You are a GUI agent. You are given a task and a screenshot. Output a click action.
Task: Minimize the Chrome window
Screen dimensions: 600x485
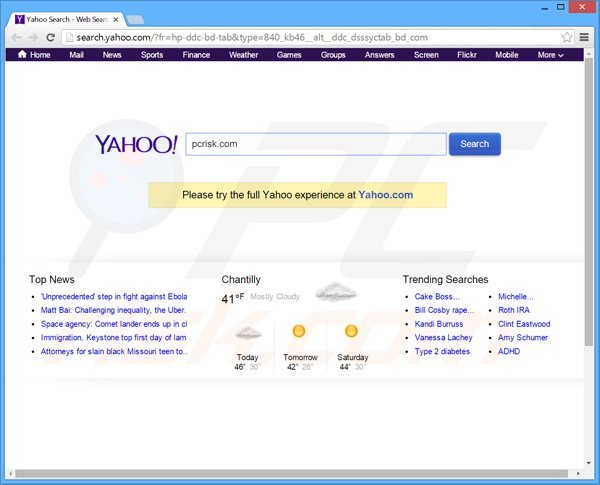[x=545, y=8]
